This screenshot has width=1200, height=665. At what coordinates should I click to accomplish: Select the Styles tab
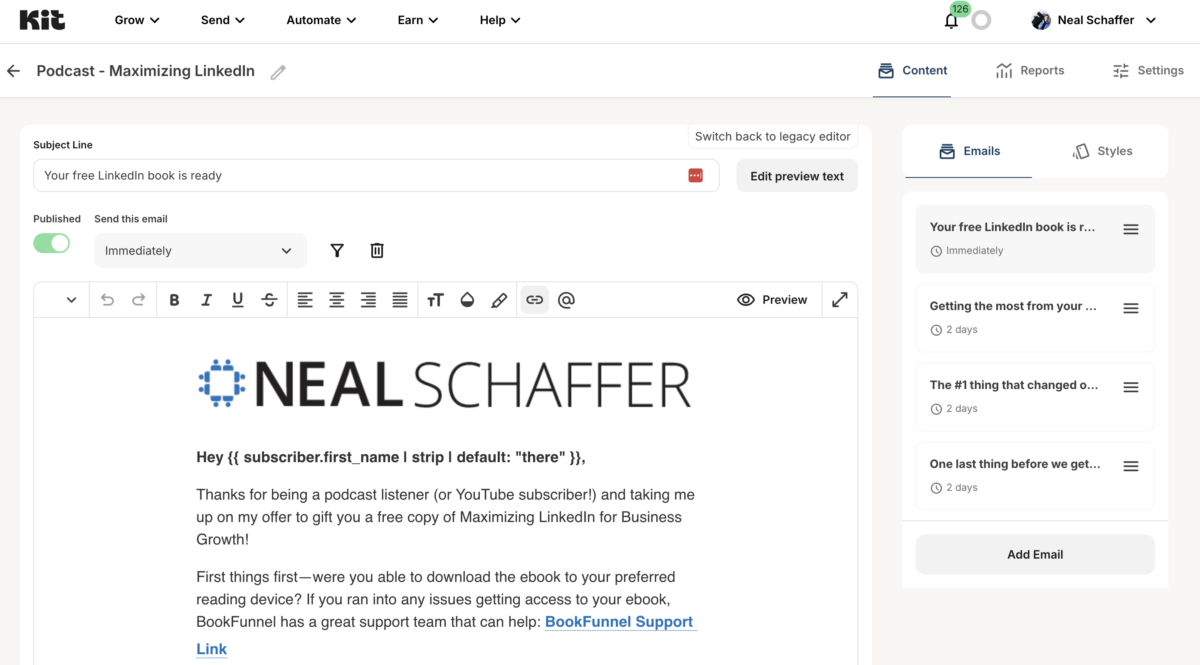1102,151
